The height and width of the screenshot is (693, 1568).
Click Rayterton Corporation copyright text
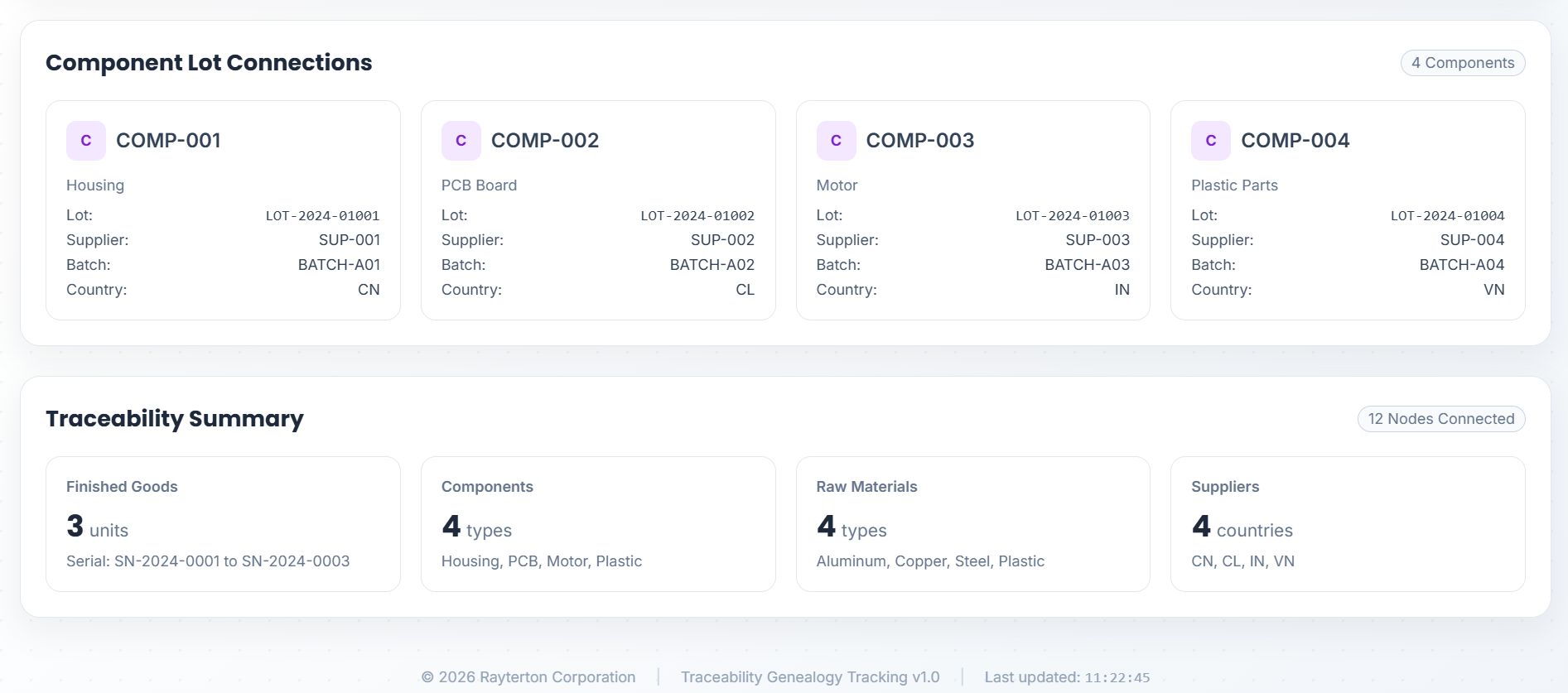(x=528, y=677)
